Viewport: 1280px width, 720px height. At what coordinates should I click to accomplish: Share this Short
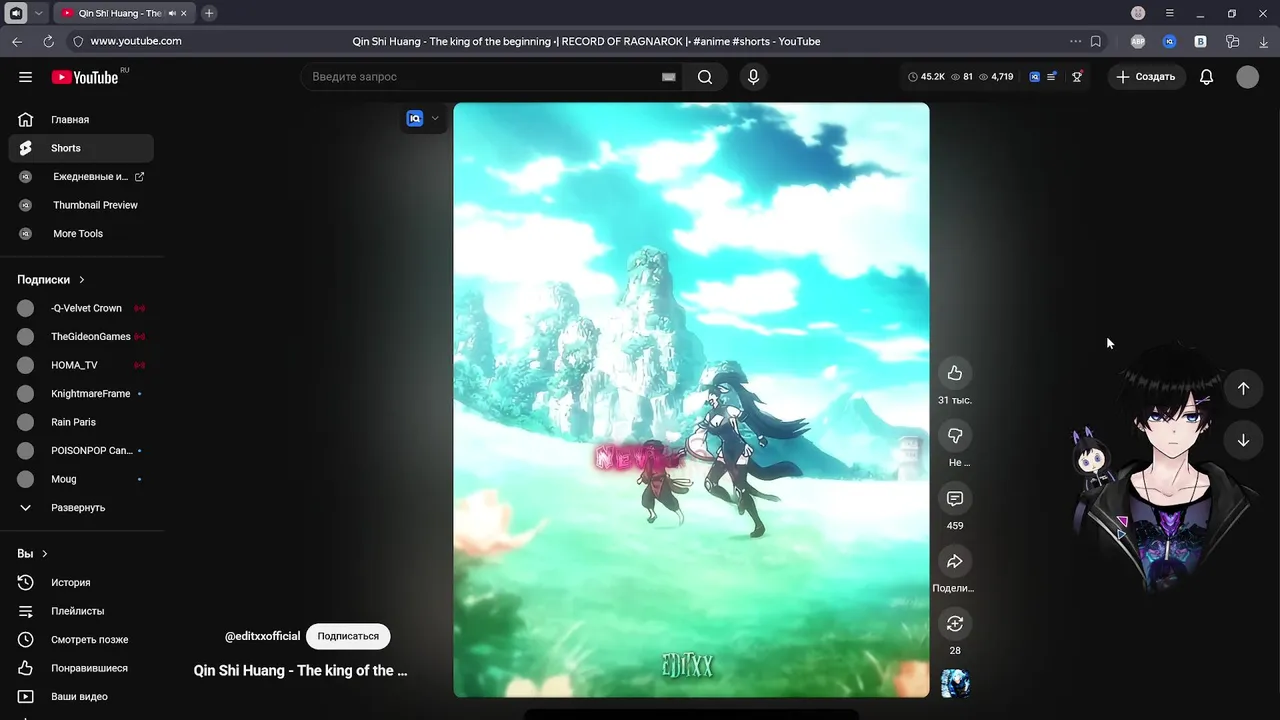pyautogui.click(x=955, y=561)
